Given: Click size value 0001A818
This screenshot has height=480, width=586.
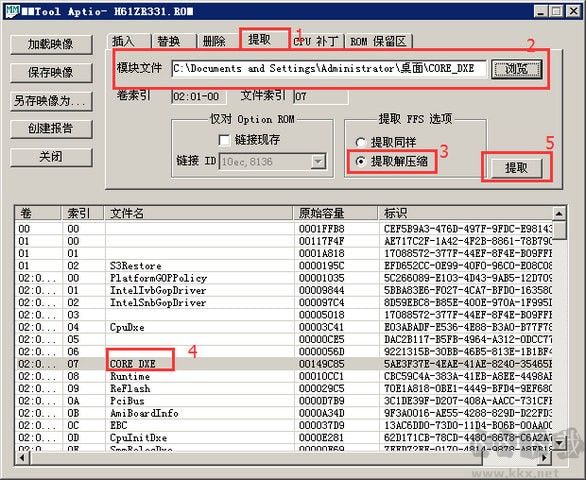Looking at the screenshot, I should (x=321, y=254).
